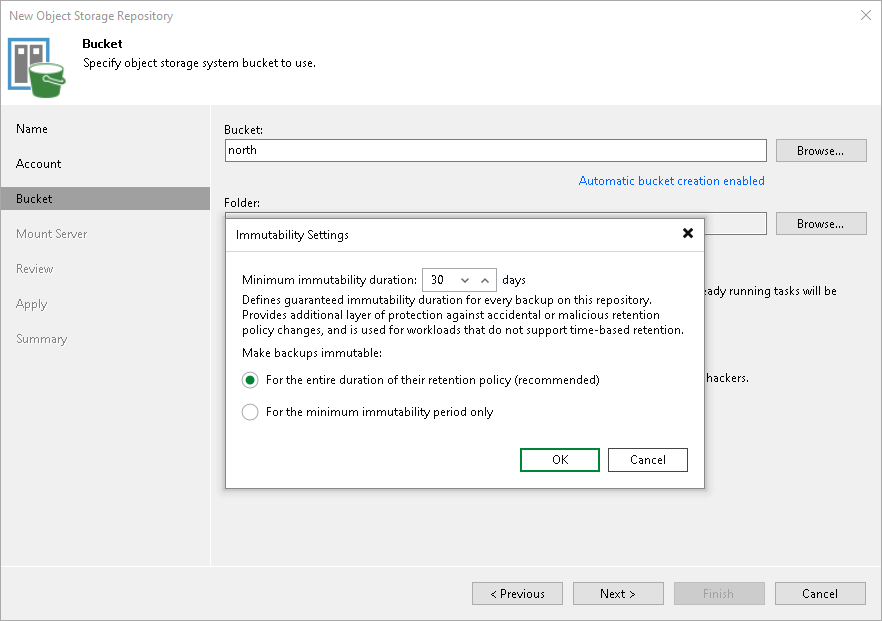Close the Immutability Settings dialog with X
Viewport: 882px width, 621px height.
(687, 233)
